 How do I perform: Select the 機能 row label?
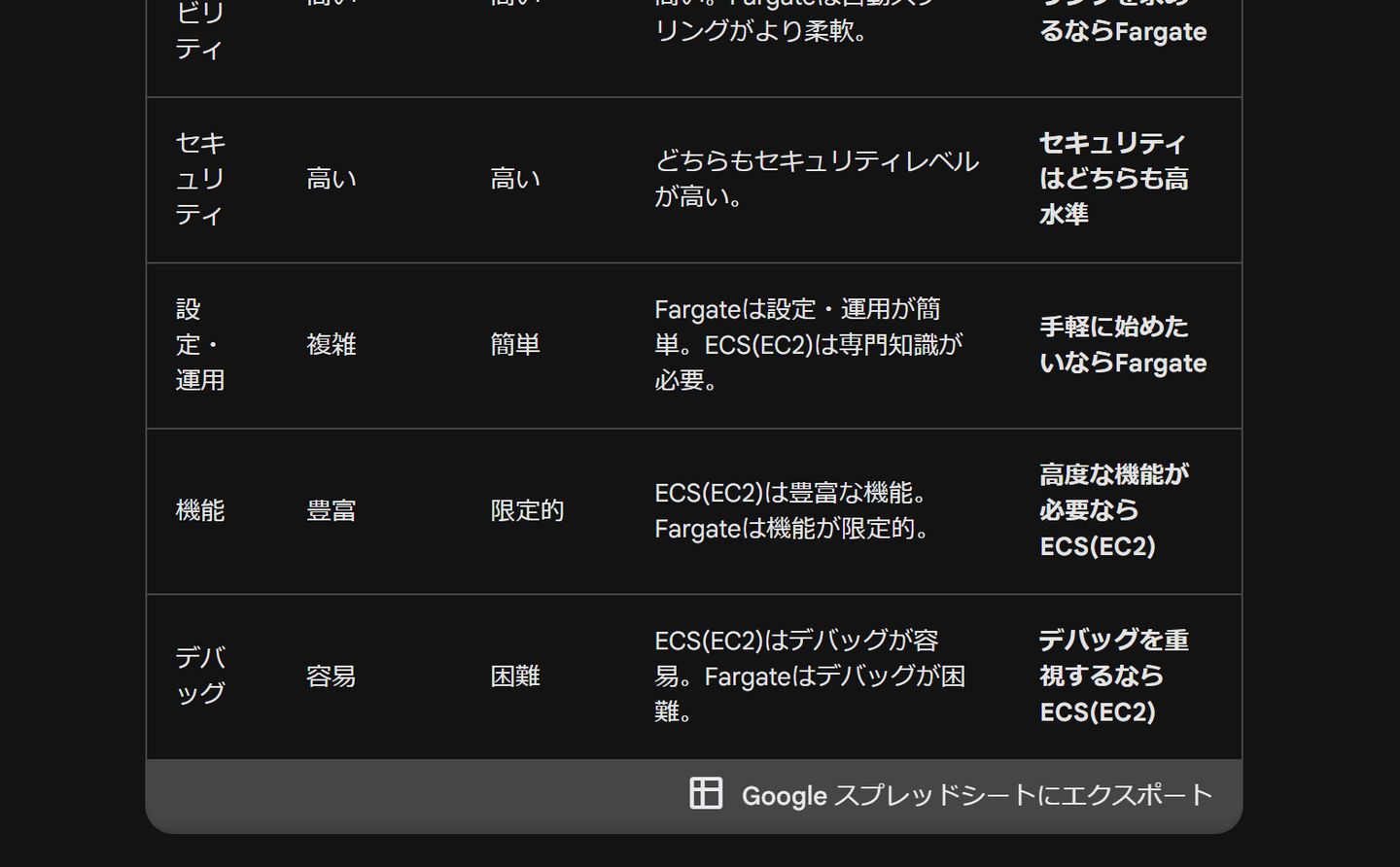(200, 510)
